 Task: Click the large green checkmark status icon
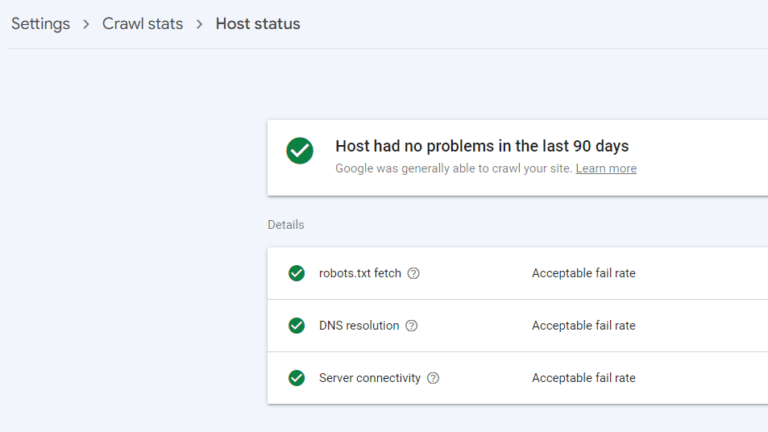[x=300, y=151]
